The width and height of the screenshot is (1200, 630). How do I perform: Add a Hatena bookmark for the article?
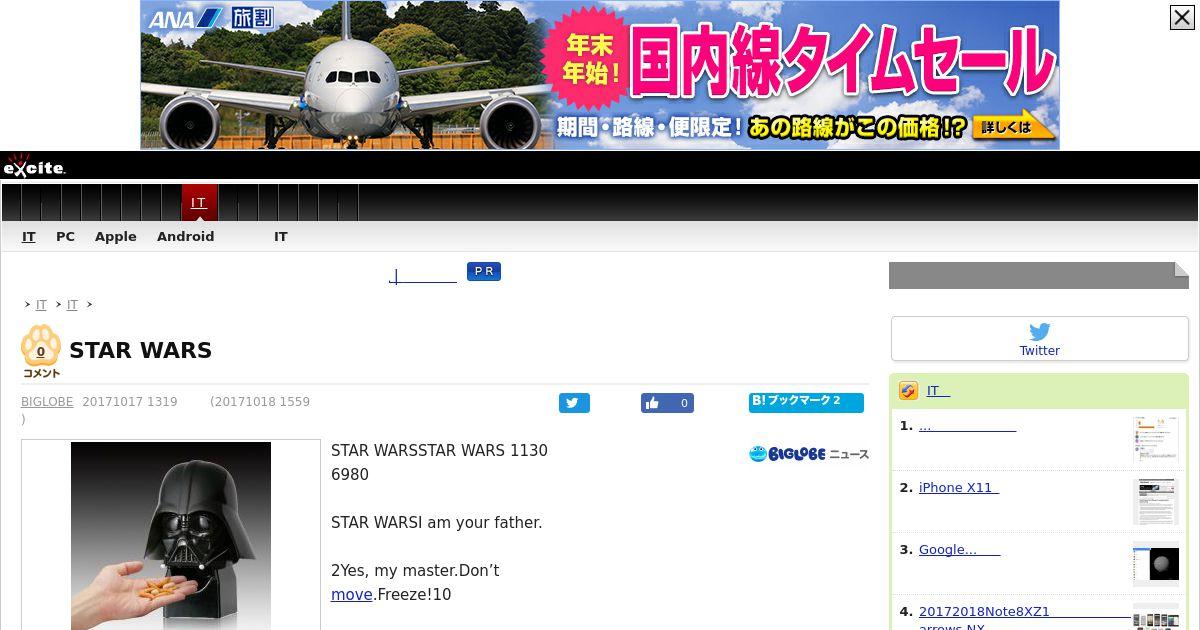(x=806, y=402)
